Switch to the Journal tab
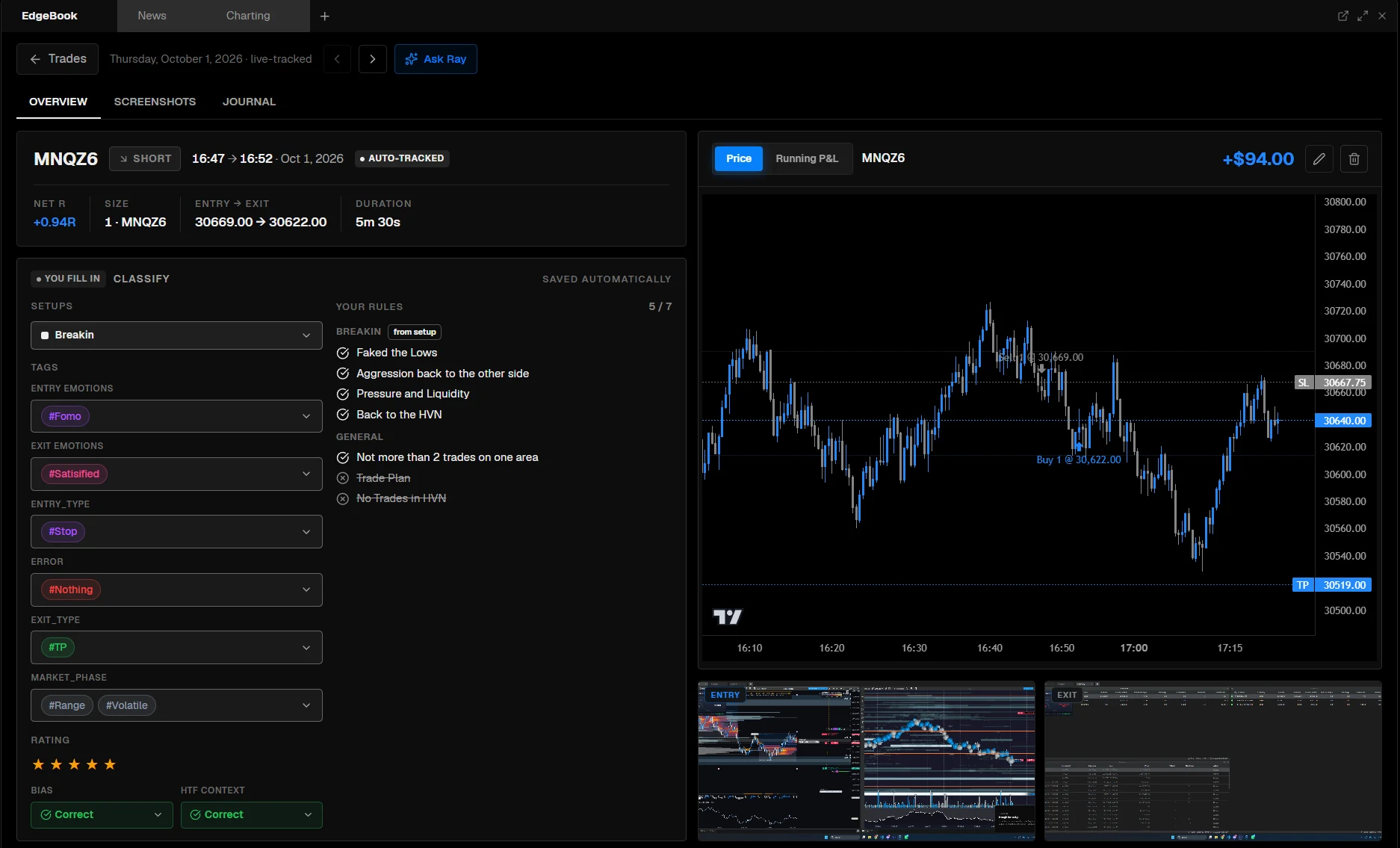 [x=249, y=102]
